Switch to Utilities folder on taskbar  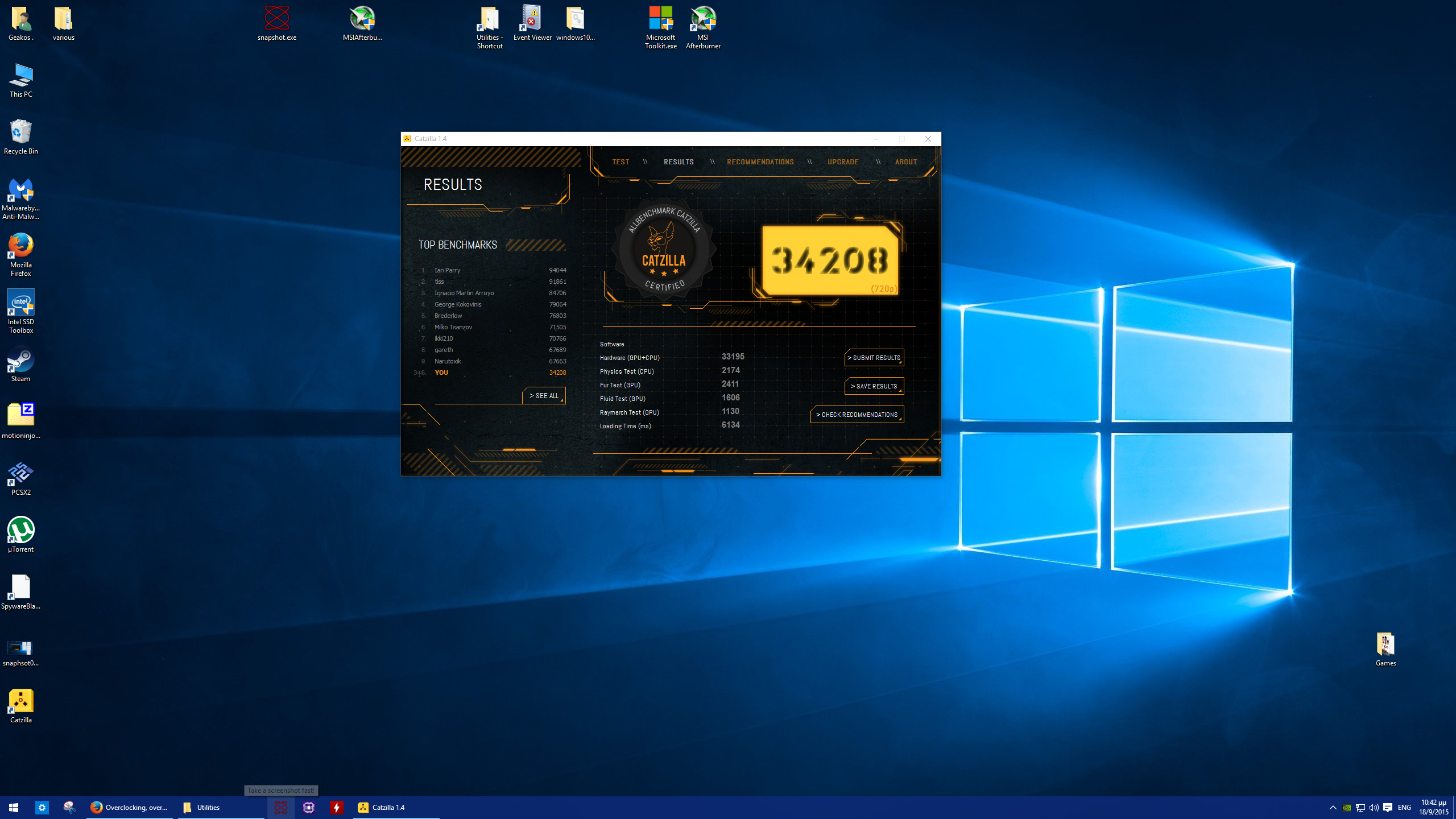[x=221, y=808]
